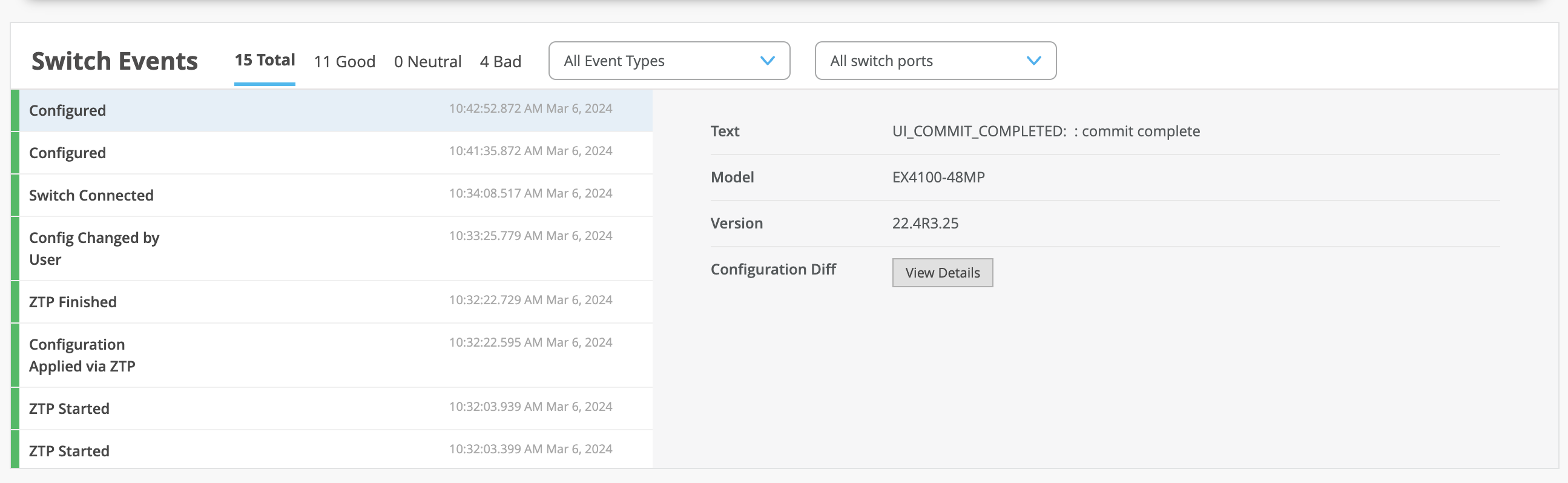Select the ZTP Started event at 10:32:03.939
Viewport: 1568px width, 483px height.
click(x=331, y=408)
